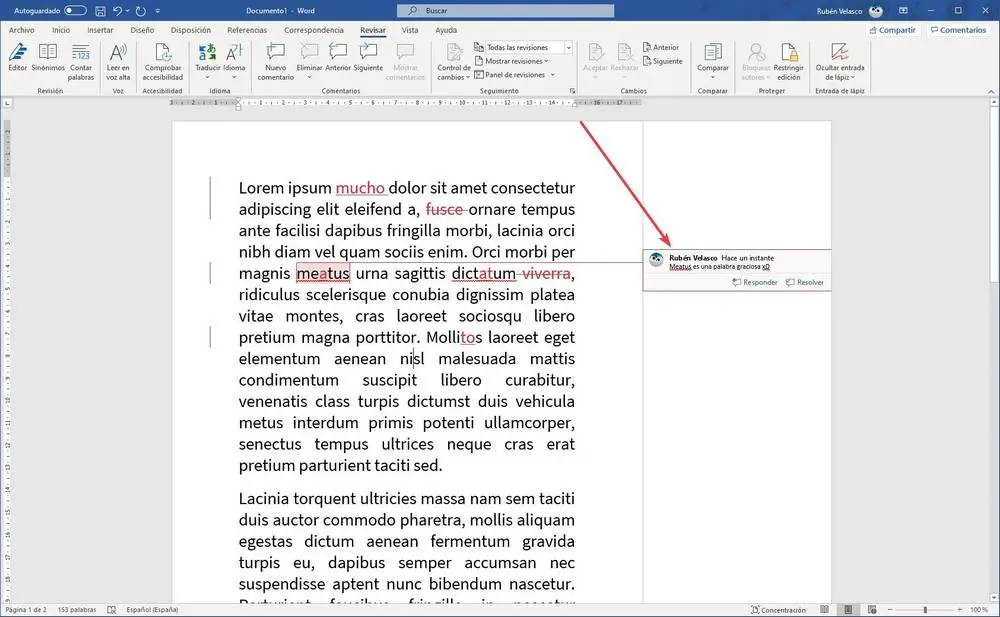The image size is (1000, 617).
Task: Toggle the Autoguardado switch
Action: (75, 10)
